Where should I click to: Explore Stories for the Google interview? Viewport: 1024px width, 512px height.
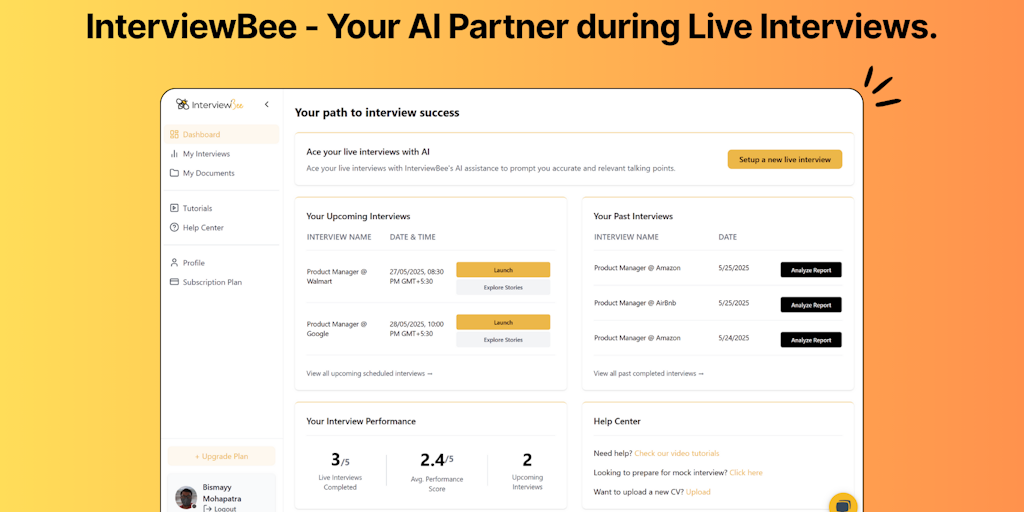pos(503,340)
